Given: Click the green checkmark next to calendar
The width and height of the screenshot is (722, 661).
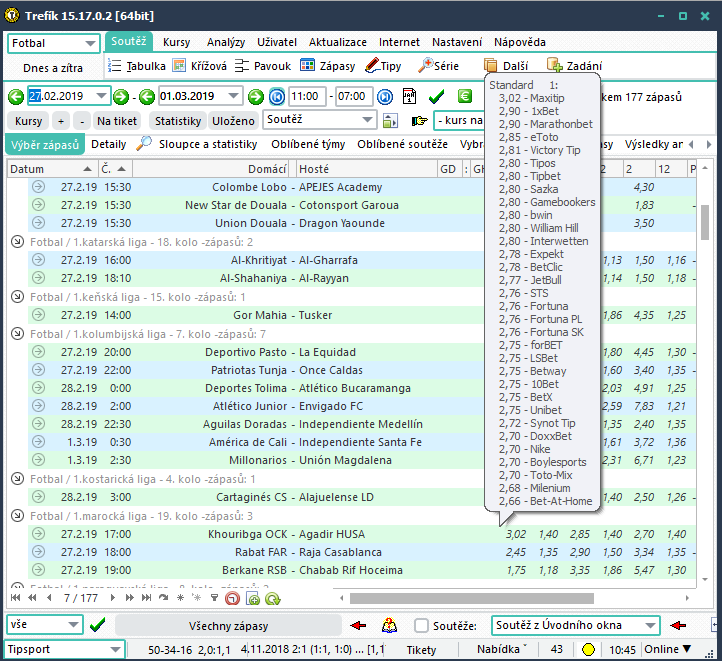Looking at the screenshot, I should (436, 96).
